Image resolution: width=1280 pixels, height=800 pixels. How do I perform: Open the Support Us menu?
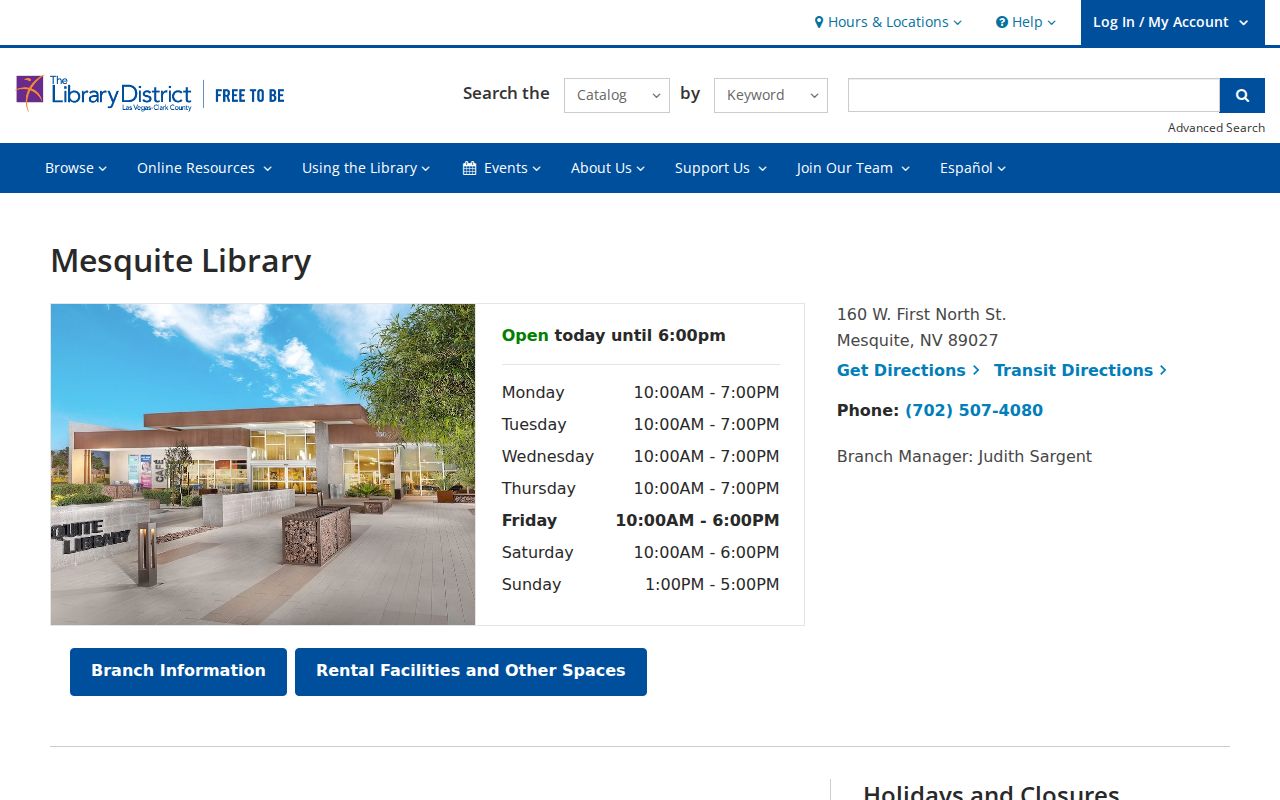721,168
